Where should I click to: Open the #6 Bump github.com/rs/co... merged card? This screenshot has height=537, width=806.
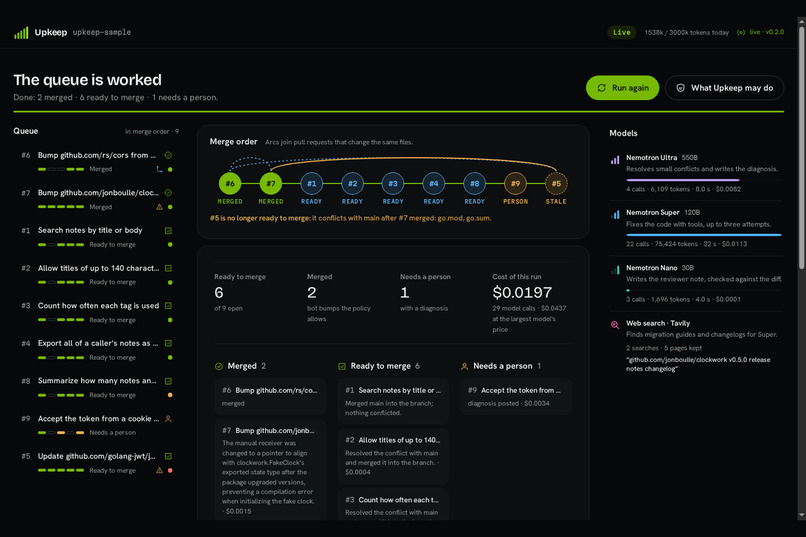270,397
